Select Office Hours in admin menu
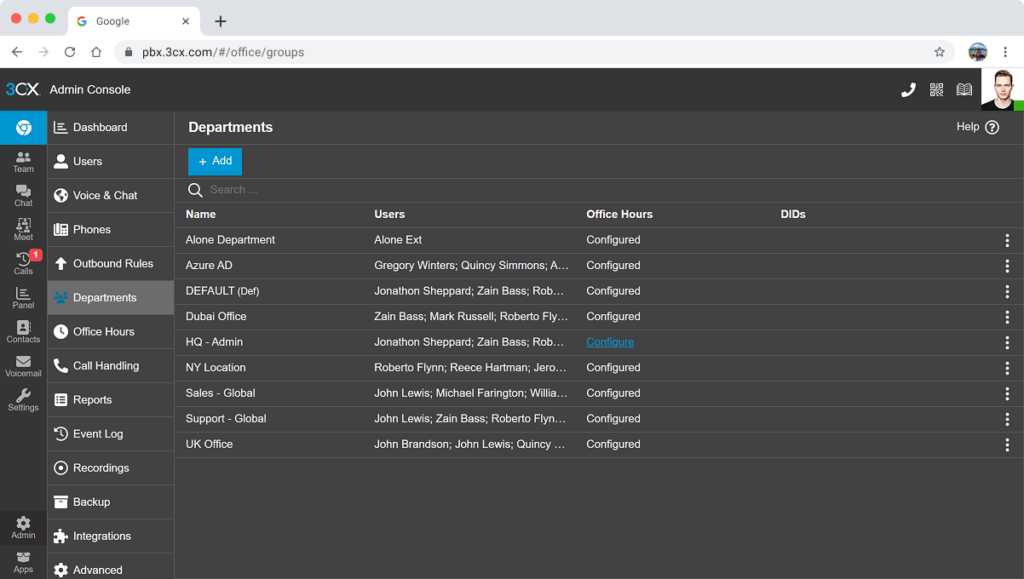 click(x=103, y=332)
